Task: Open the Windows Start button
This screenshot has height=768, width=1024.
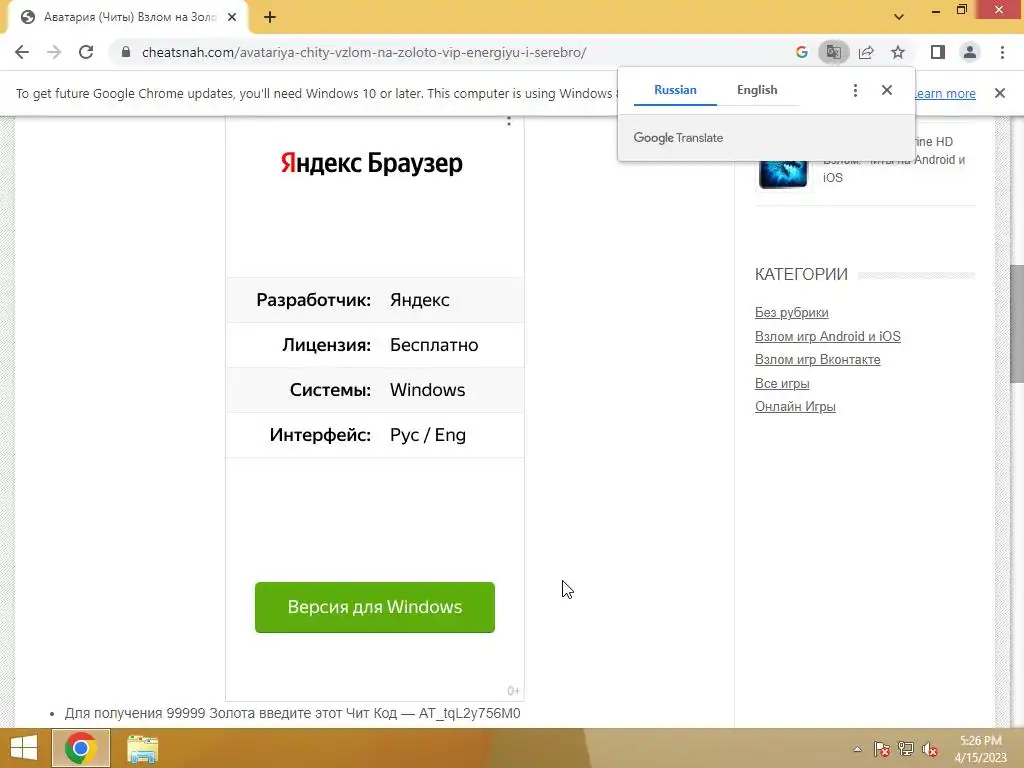Action: 24,748
